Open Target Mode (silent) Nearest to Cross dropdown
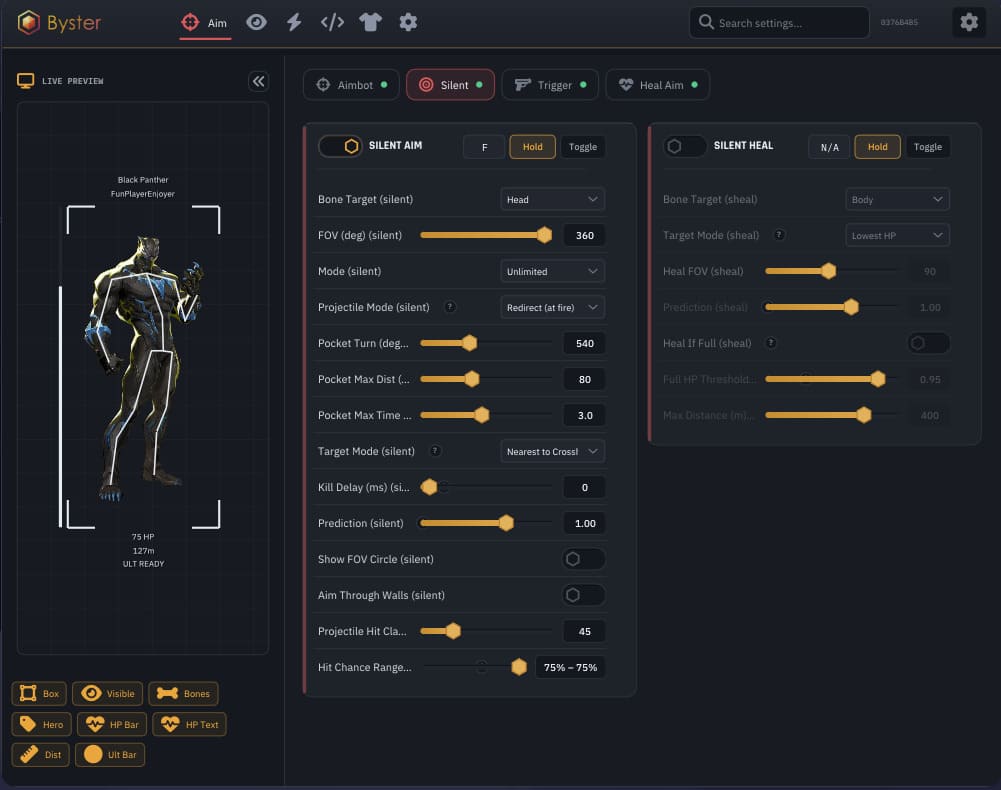The width and height of the screenshot is (1001, 790). (552, 451)
